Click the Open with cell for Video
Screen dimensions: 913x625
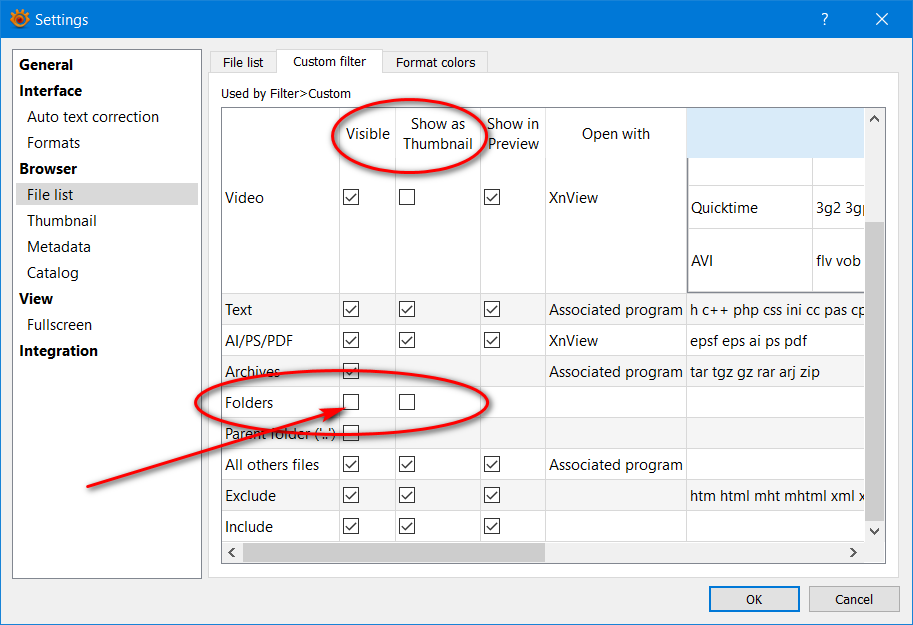coord(615,198)
